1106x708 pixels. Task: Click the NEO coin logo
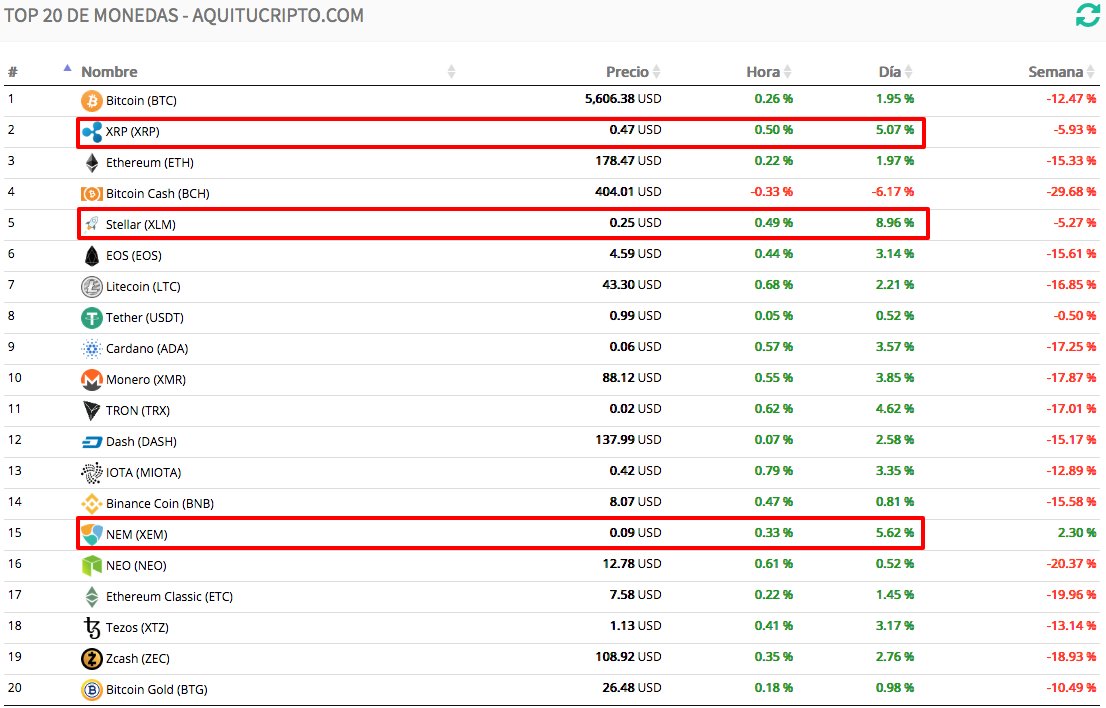tap(92, 566)
